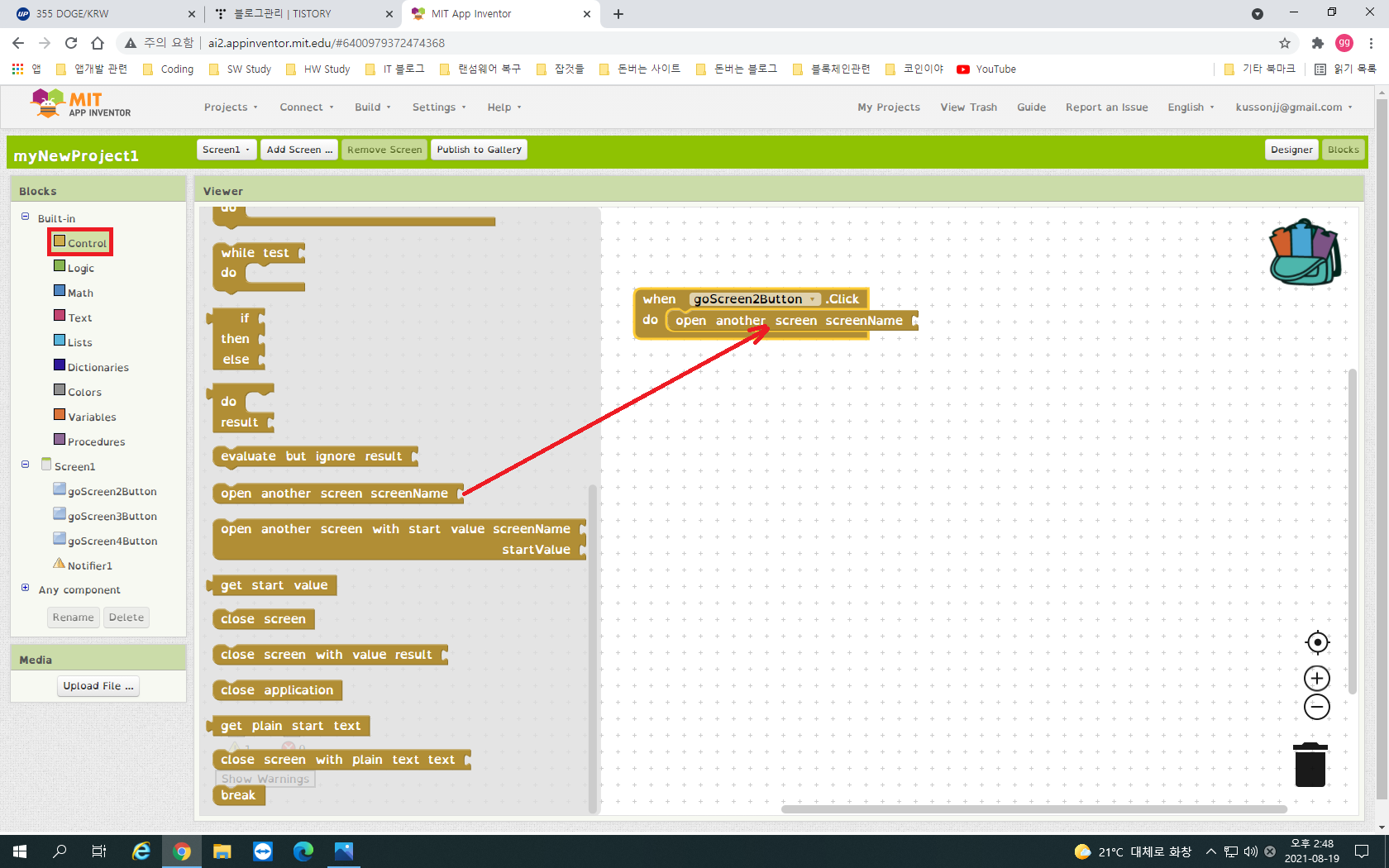Open Windows Start menu
The height and width of the screenshot is (868, 1389).
click(20, 851)
